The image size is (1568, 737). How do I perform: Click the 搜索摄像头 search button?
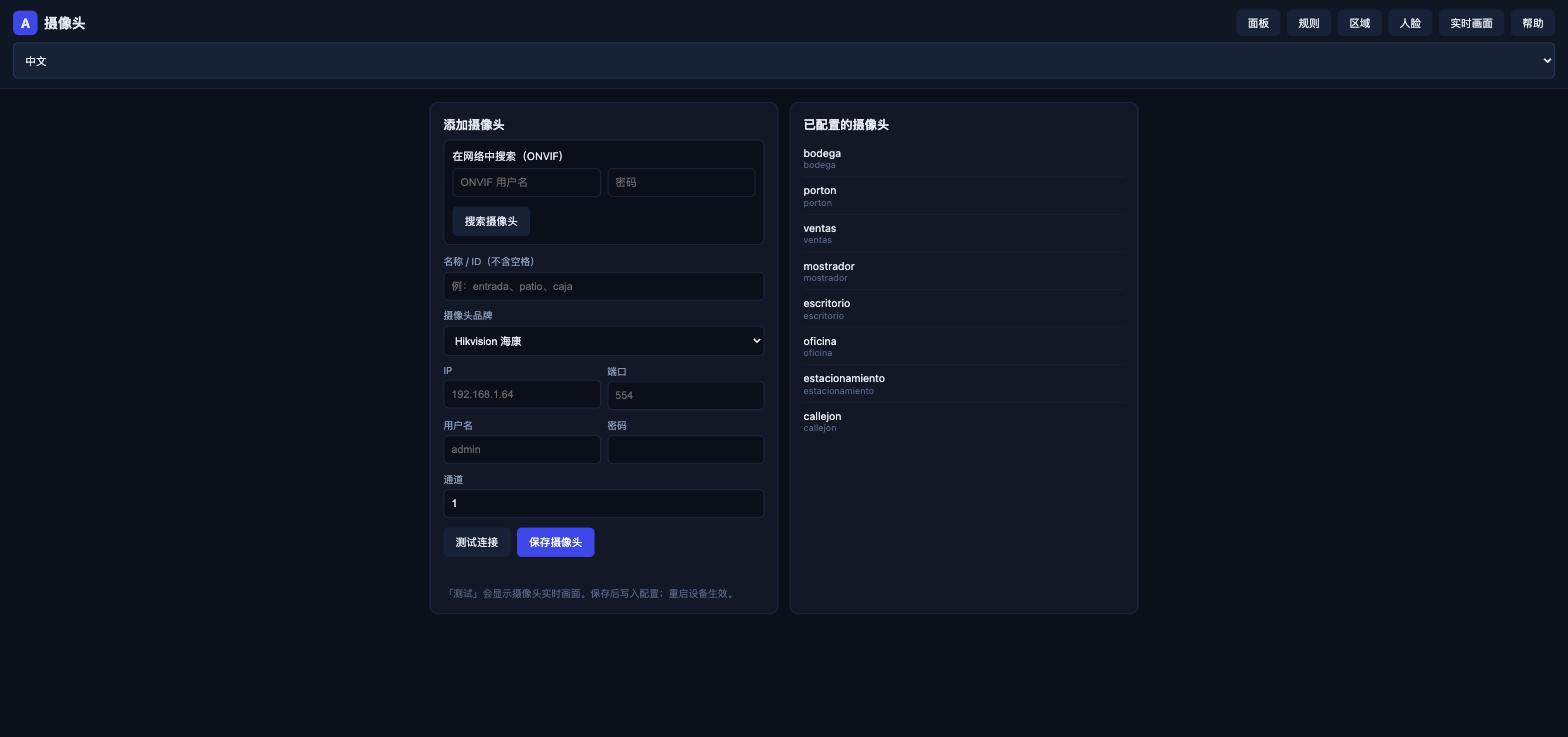tap(491, 221)
